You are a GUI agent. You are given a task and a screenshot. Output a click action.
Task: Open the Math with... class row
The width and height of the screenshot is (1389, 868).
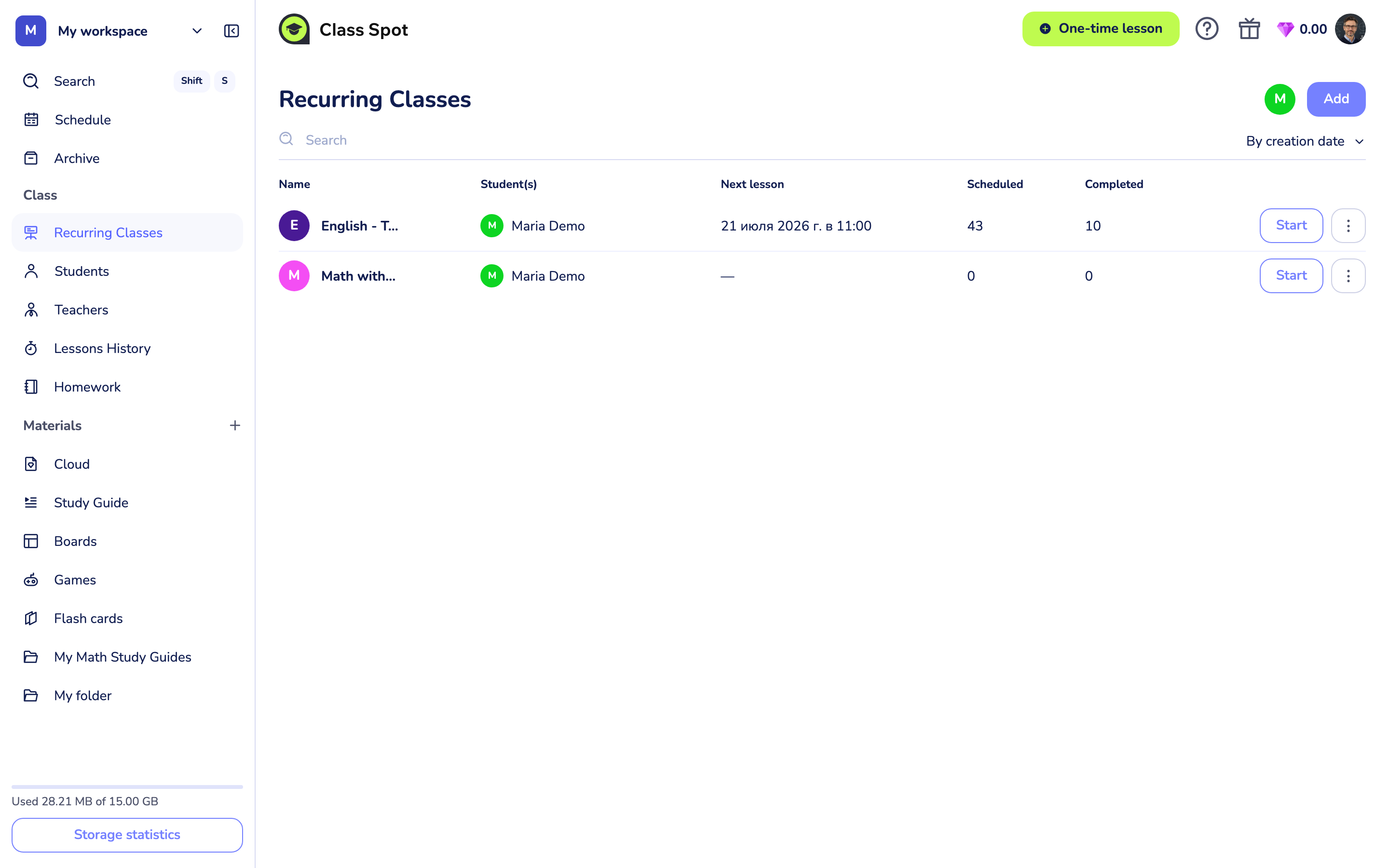pos(821,276)
